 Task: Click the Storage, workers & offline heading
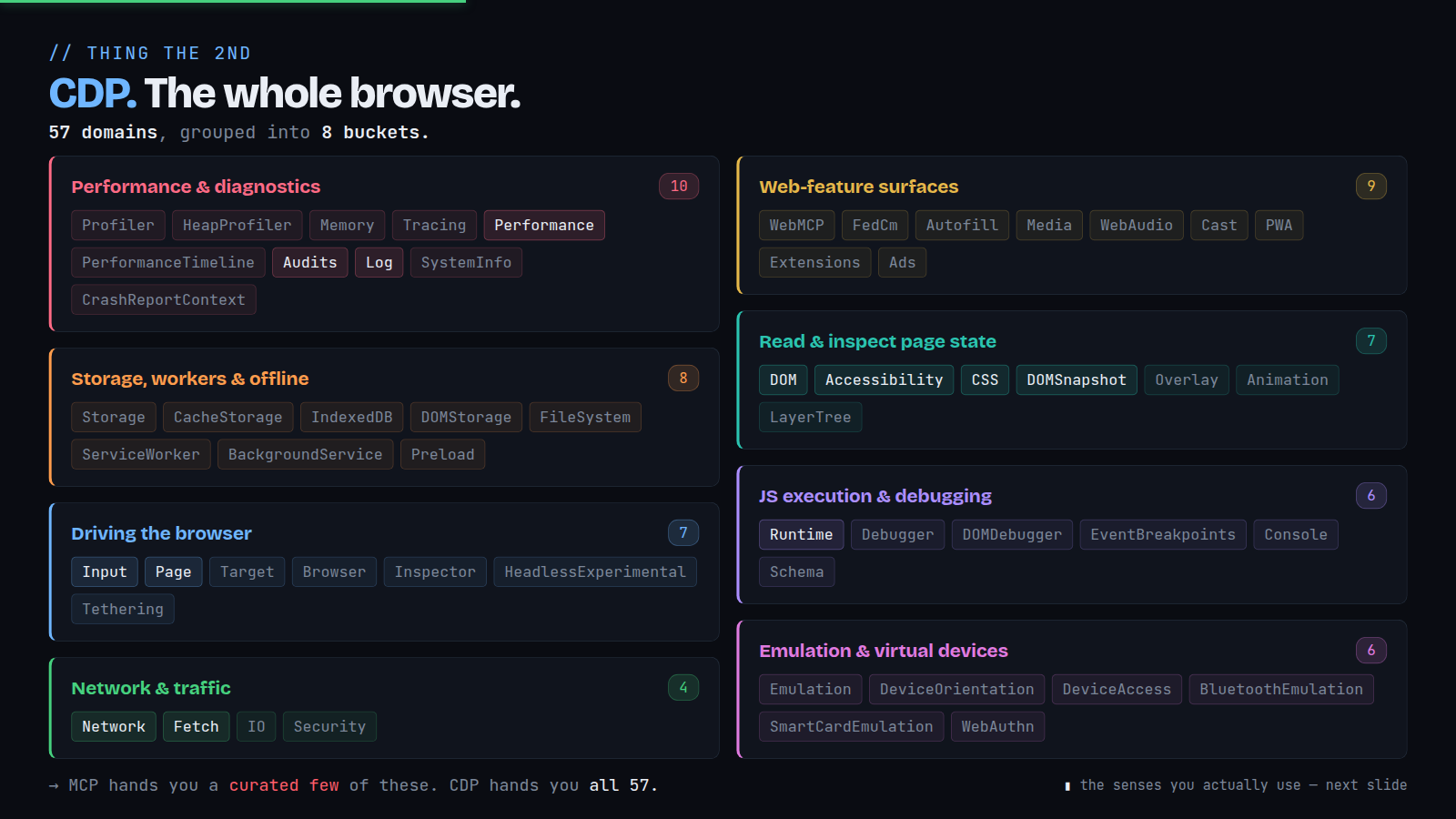tap(190, 379)
